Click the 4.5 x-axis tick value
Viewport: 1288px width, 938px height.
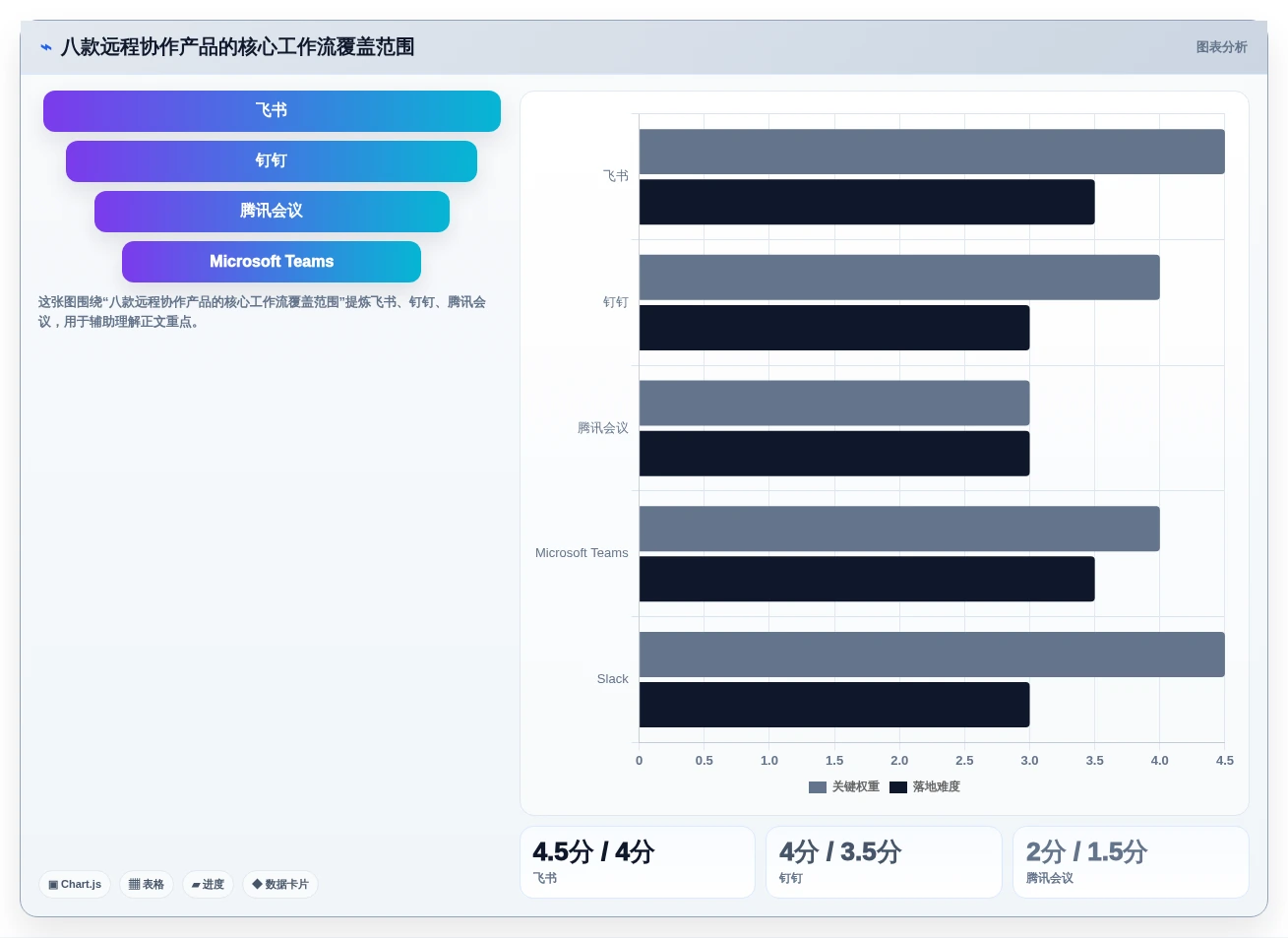(1225, 761)
